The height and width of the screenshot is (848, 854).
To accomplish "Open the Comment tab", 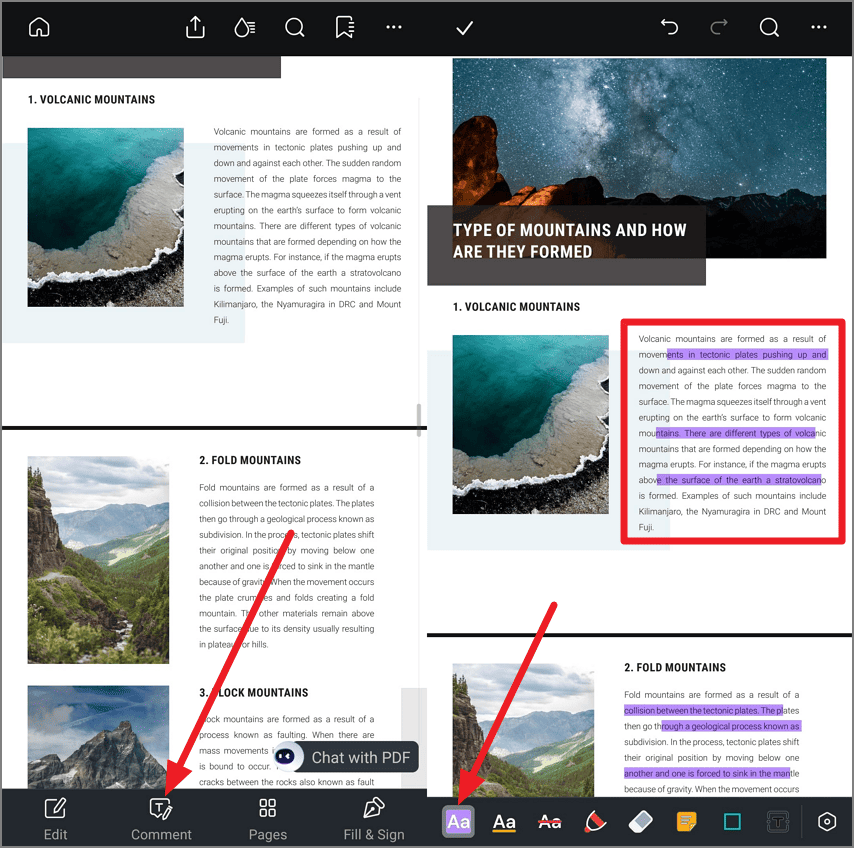I will pyautogui.click(x=161, y=819).
